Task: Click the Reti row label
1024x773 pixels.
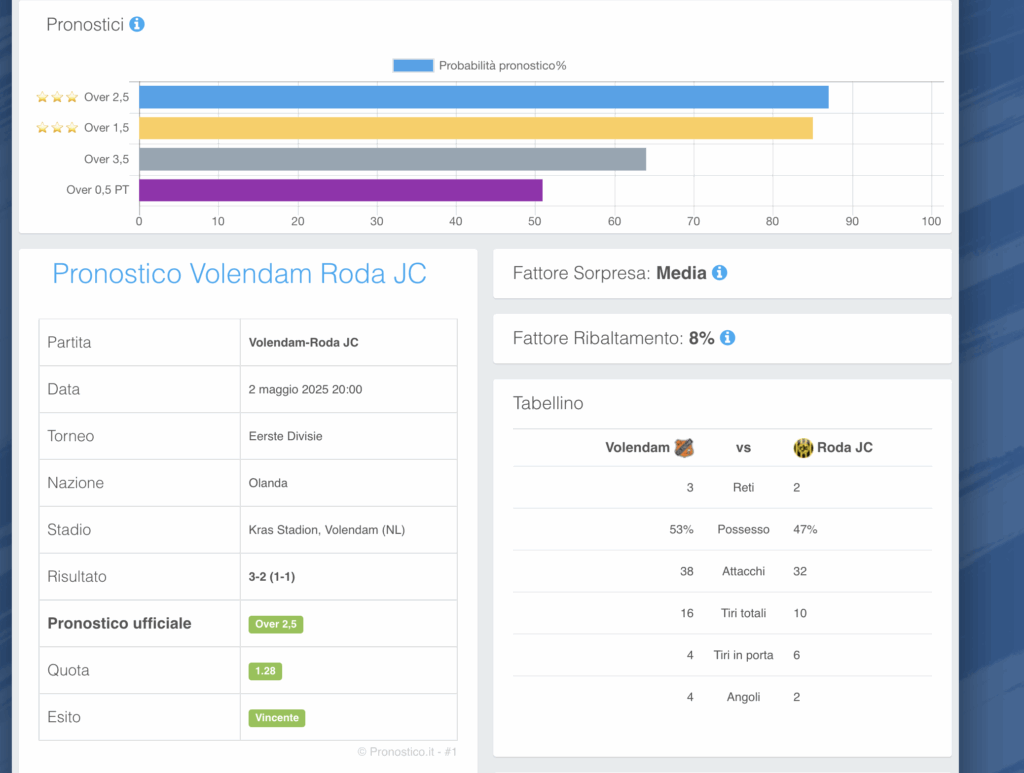Action: coord(743,488)
